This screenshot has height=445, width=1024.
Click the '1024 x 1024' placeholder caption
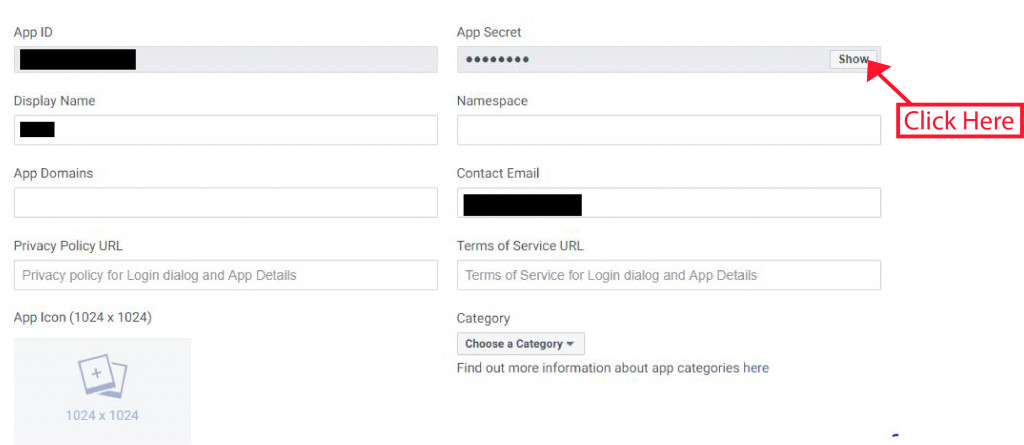(x=103, y=416)
